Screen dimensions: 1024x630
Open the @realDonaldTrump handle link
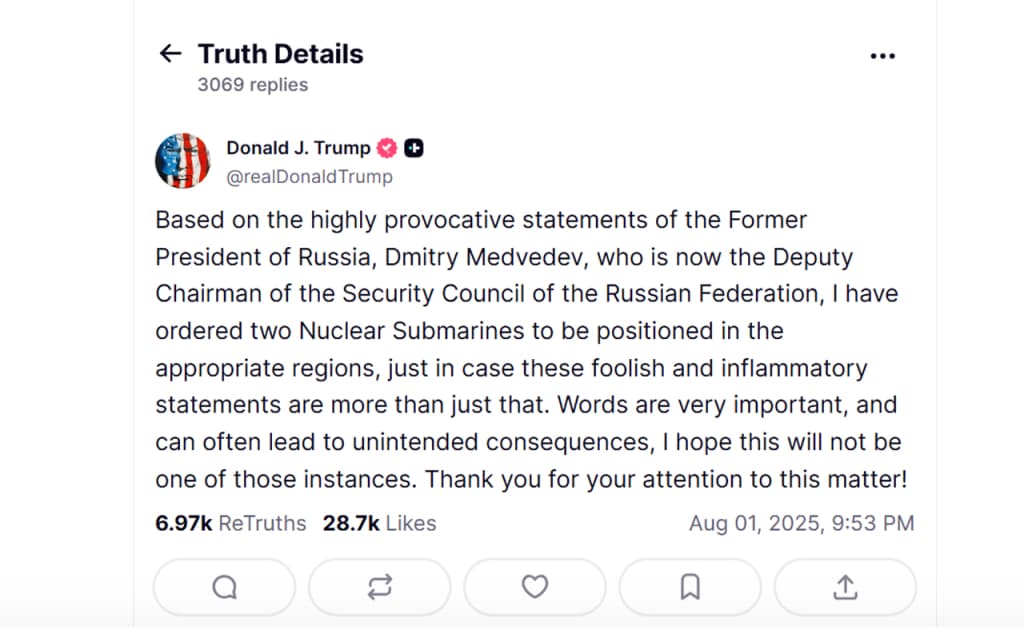pyautogui.click(x=310, y=177)
